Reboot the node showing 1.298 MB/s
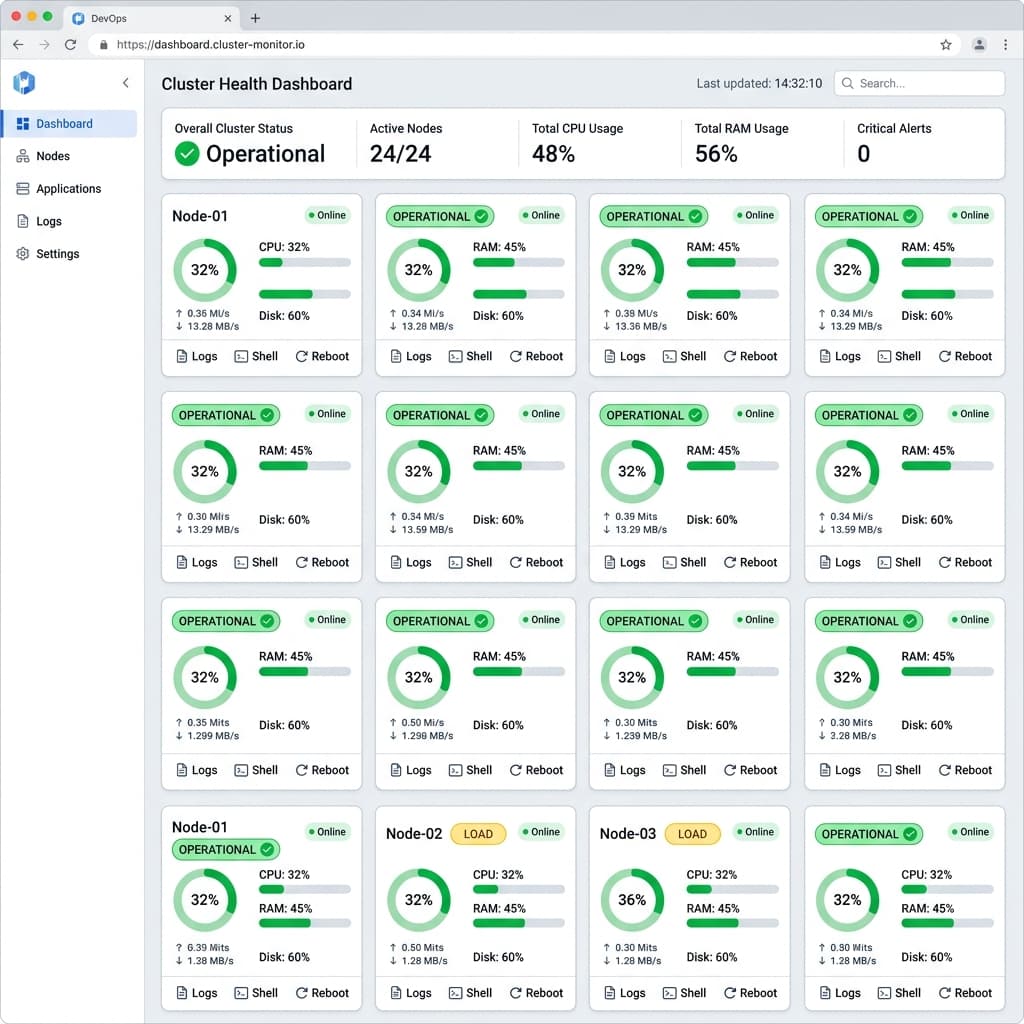The image size is (1024, 1024). click(x=536, y=771)
